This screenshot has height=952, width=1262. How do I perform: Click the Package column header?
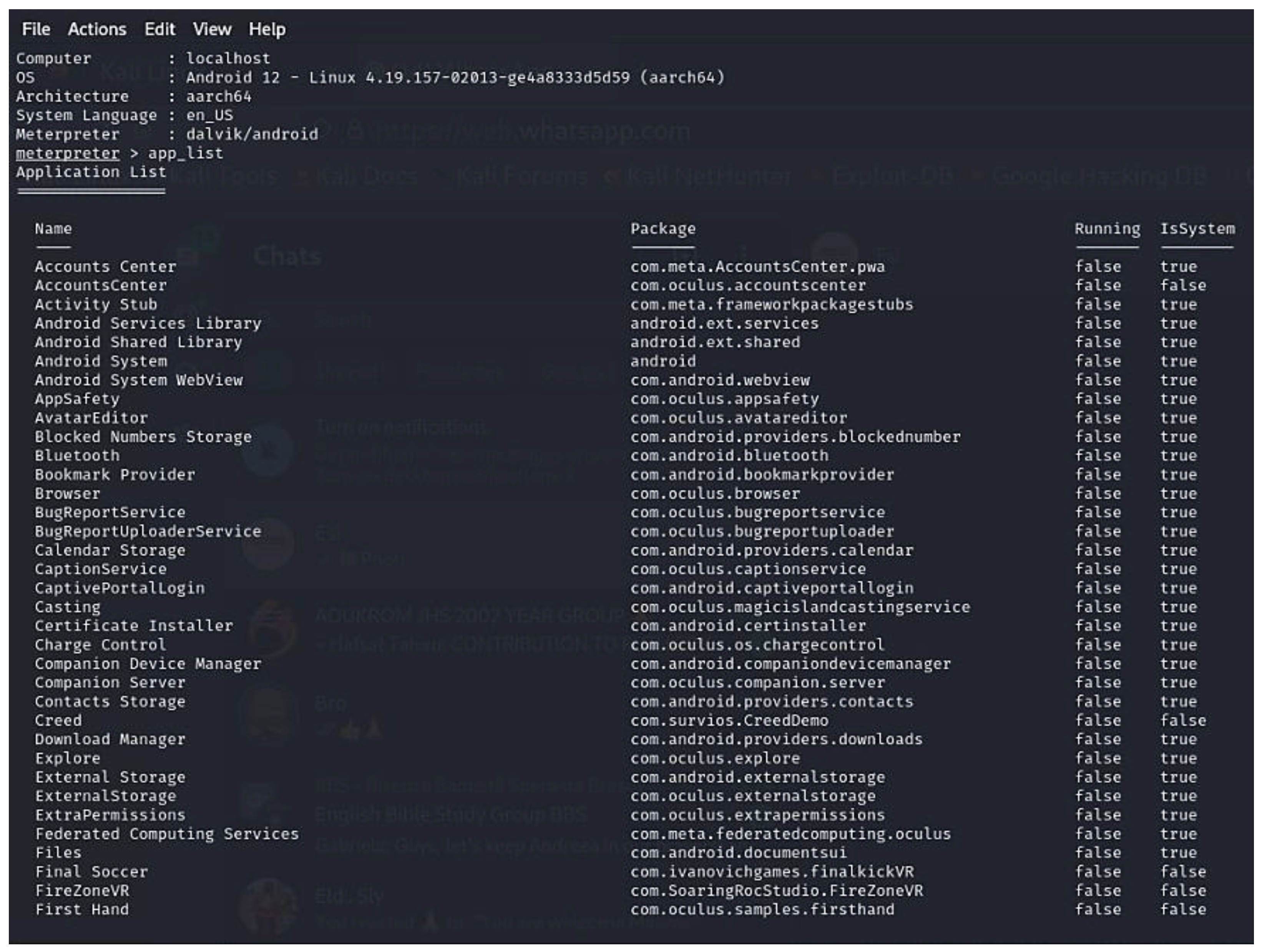pyautogui.click(x=663, y=229)
